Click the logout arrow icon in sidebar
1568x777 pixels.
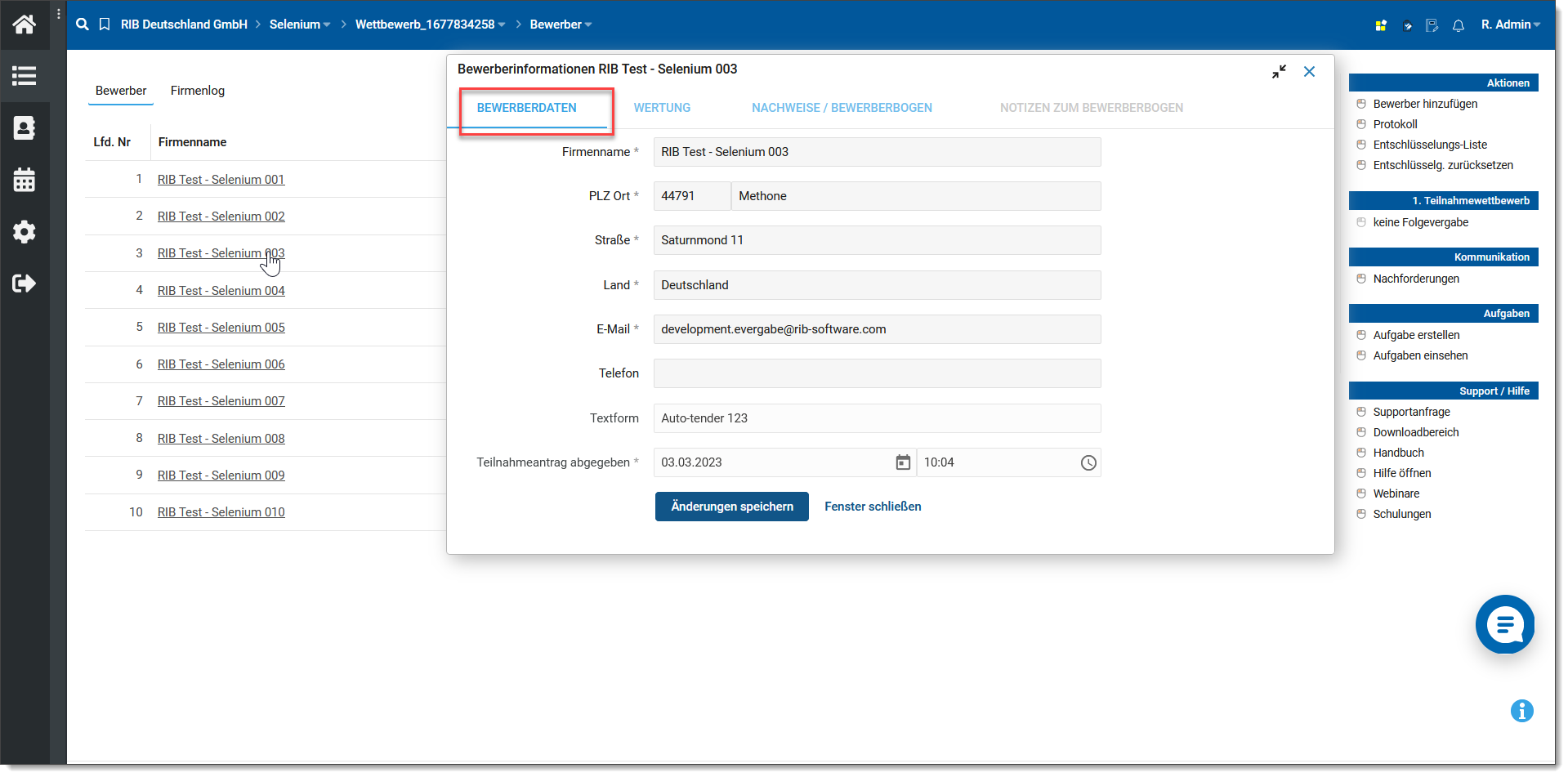click(25, 284)
